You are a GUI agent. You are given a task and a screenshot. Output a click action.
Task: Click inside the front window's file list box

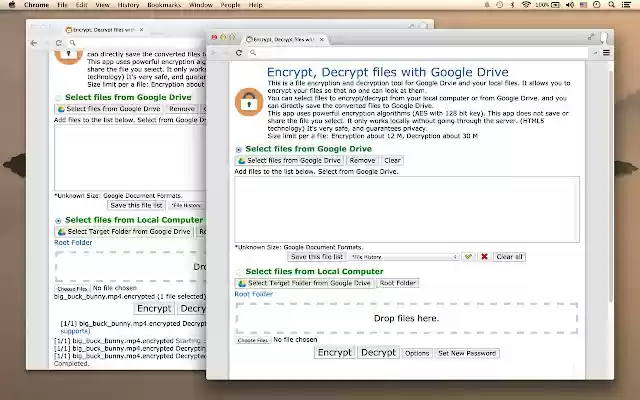[x=407, y=209]
